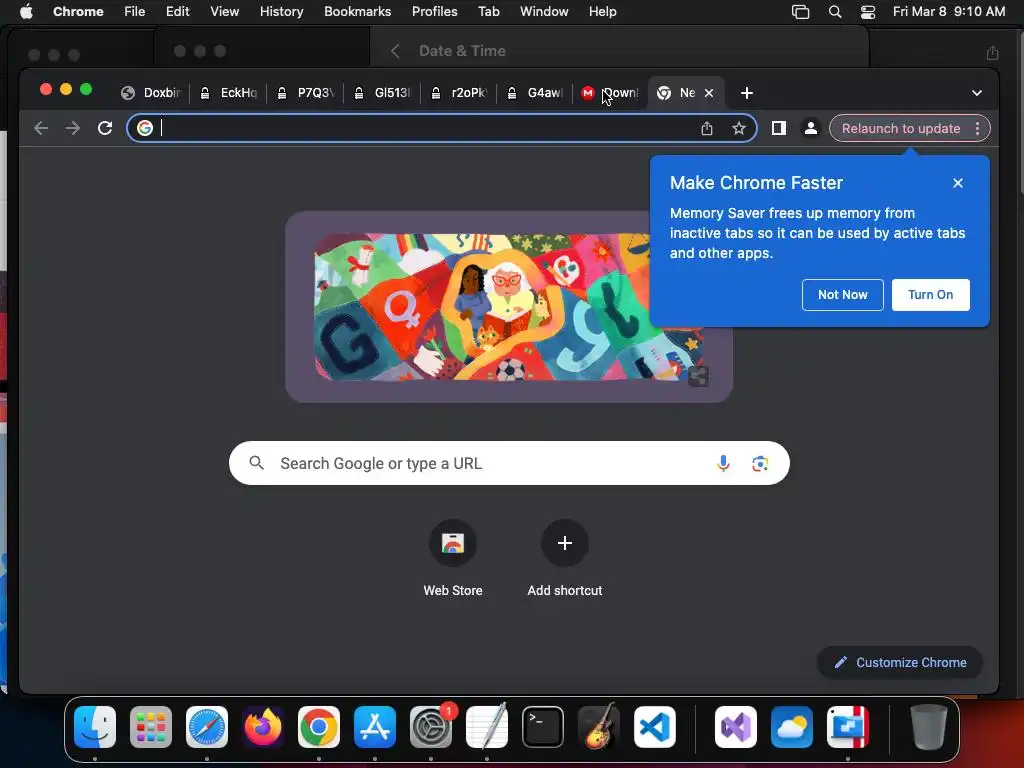Switch to the P7Q3V tab
The height and width of the screenshot is (768, 1024).
306,93
